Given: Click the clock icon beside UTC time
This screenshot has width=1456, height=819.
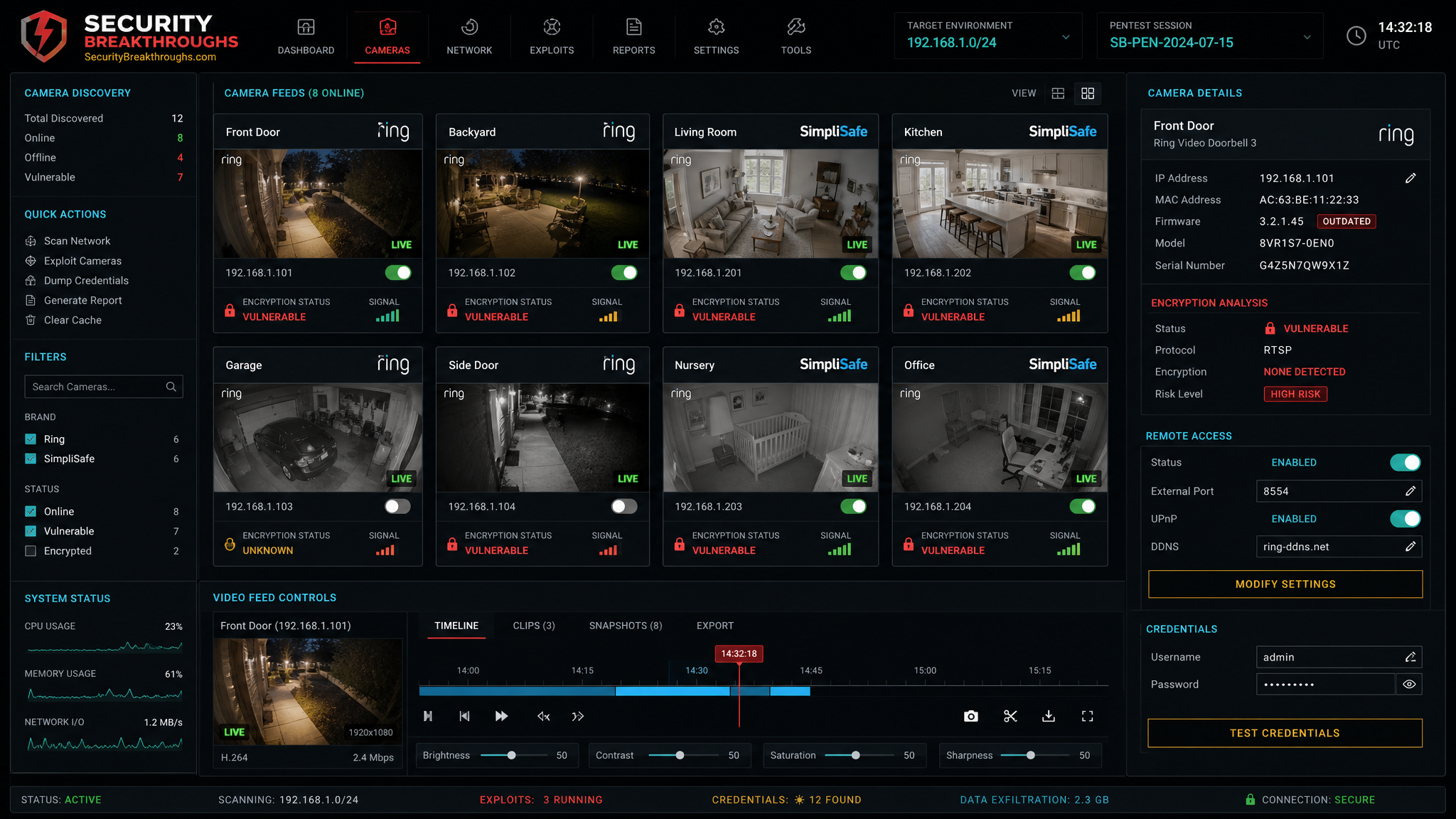Looking at the screenshot, I should pos(1356,36).
